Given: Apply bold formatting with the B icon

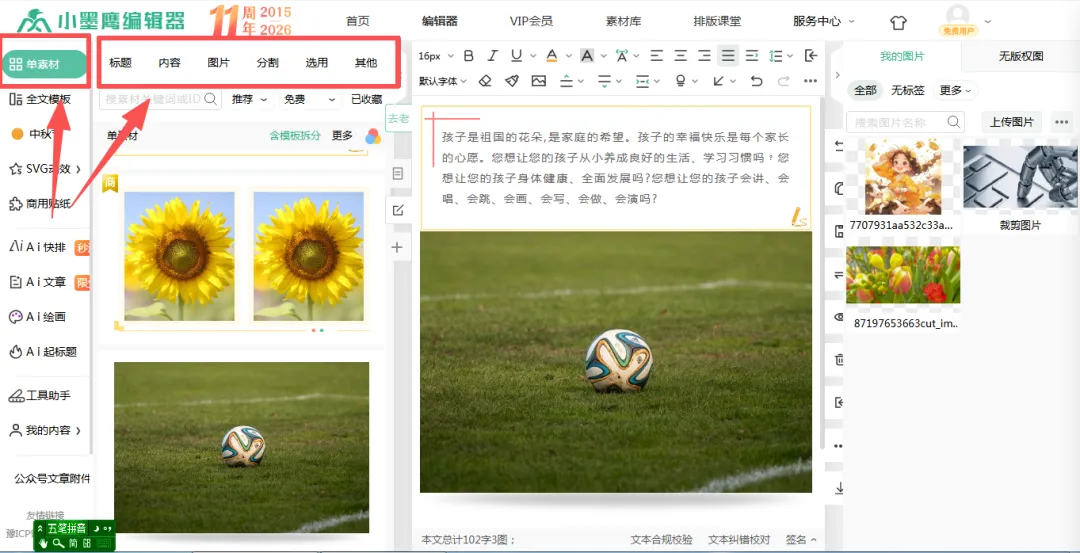Looking at the screenshot, I should [x=468, y=56].
